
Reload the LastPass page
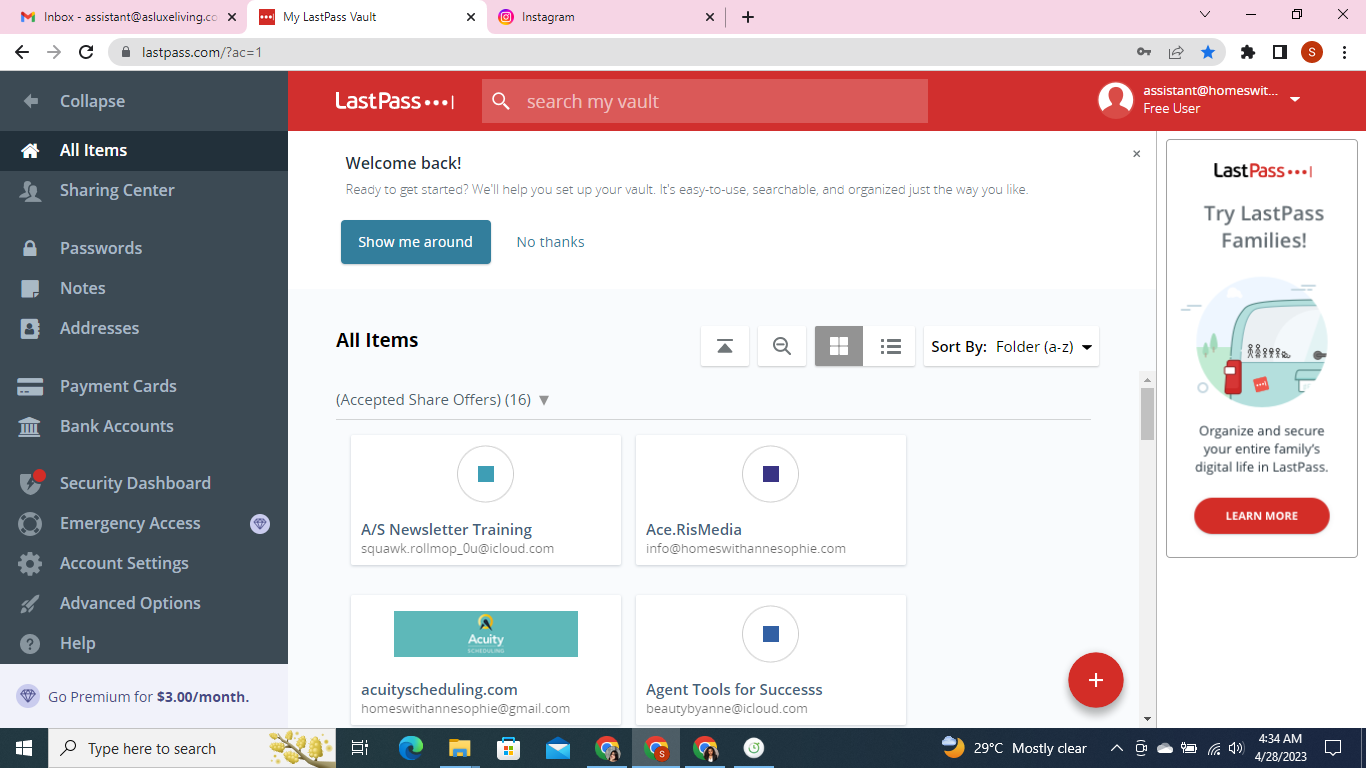(x=86, y=52)
